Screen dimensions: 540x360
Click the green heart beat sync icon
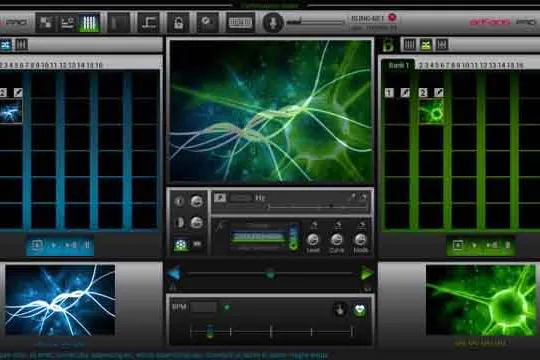[x=360, y=310]
